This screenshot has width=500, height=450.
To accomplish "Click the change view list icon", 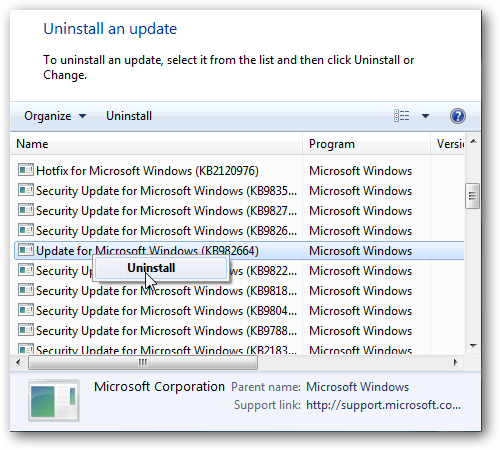I will pos(402,116).
